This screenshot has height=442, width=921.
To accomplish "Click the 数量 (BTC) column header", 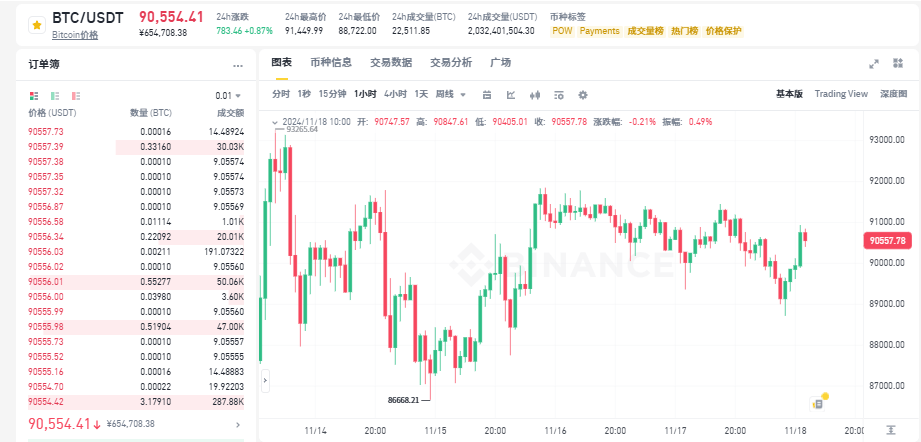I will (150, 113).
